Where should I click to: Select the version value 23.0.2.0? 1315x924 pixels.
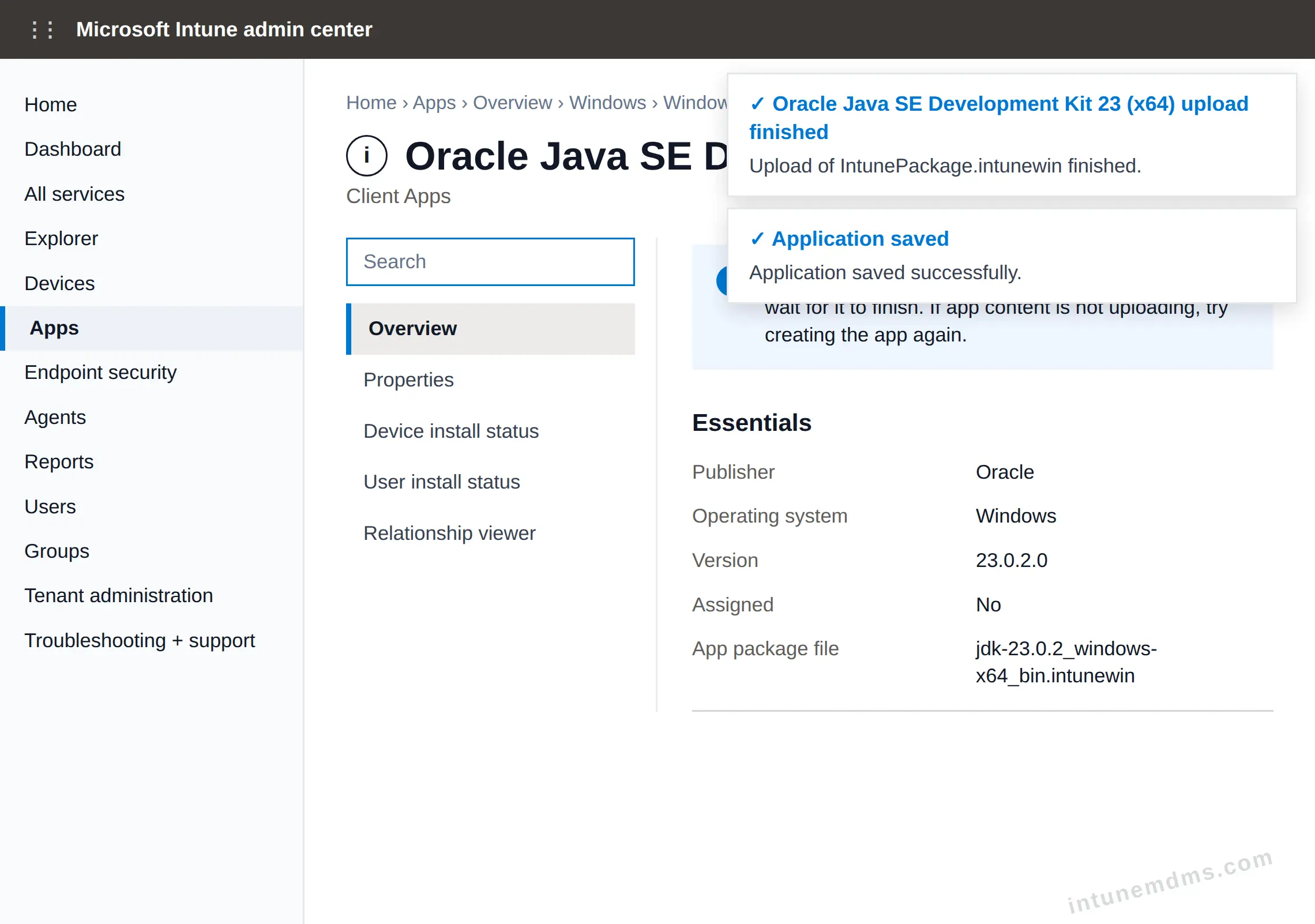[x=1012, y=561]
